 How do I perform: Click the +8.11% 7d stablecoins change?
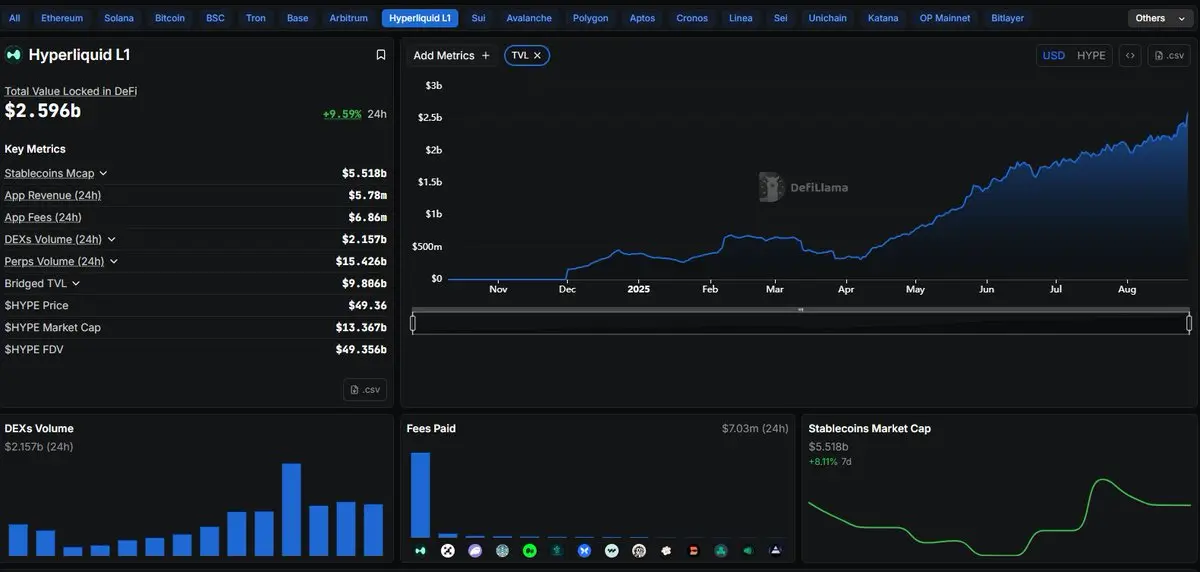point(831,462)
